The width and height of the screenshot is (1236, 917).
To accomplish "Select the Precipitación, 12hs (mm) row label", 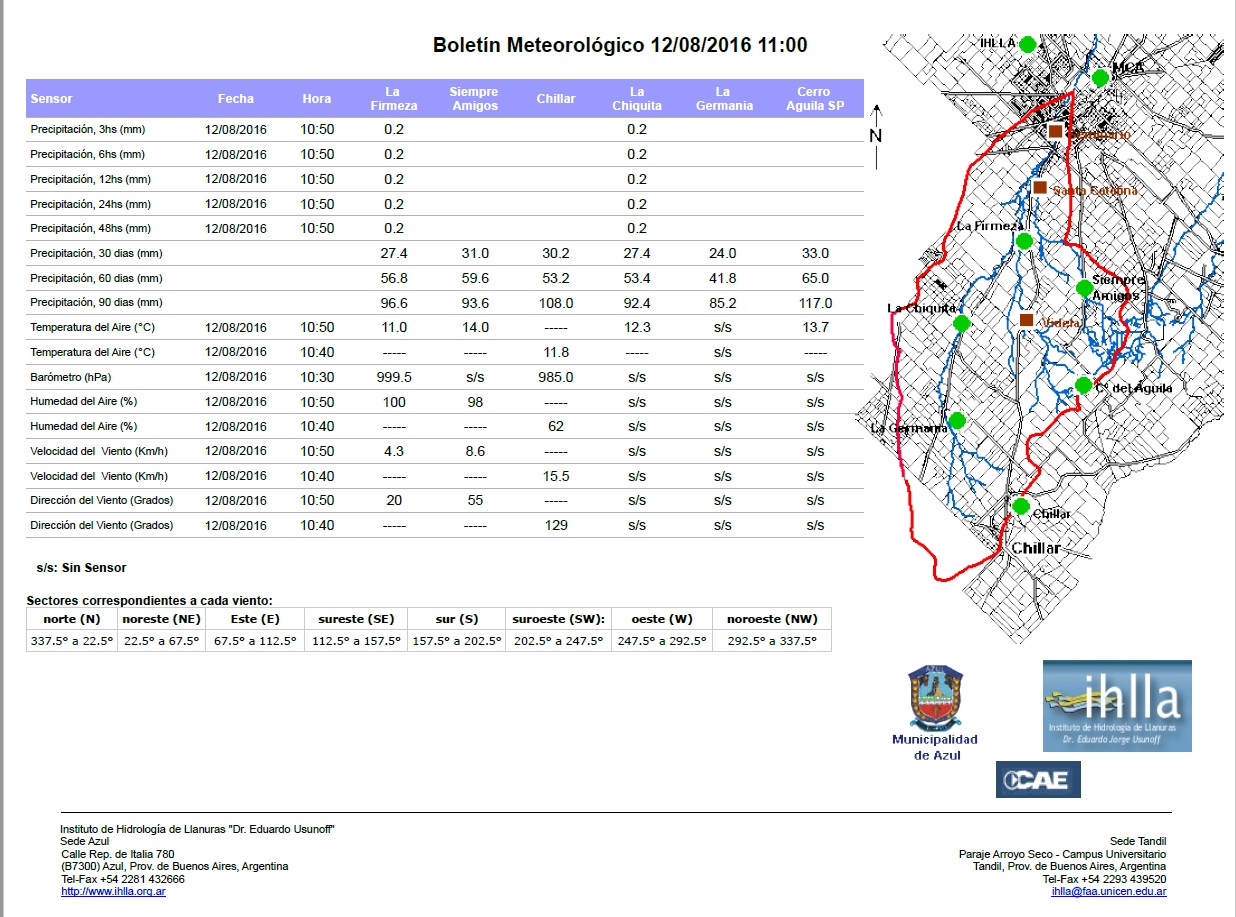I will [91, 180].
